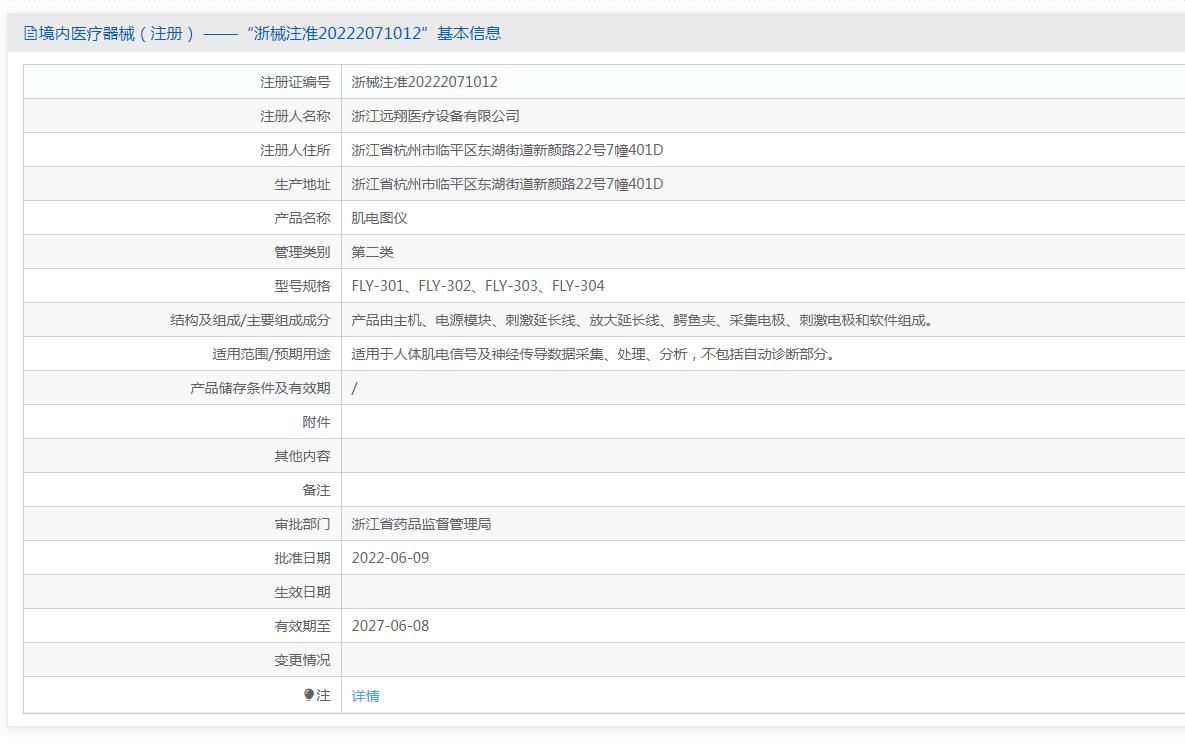The width and height of the screenshot is (1185, 755).
Task: Click the 附件 row label
Action: pyautogui.click(x=316, y=422)
